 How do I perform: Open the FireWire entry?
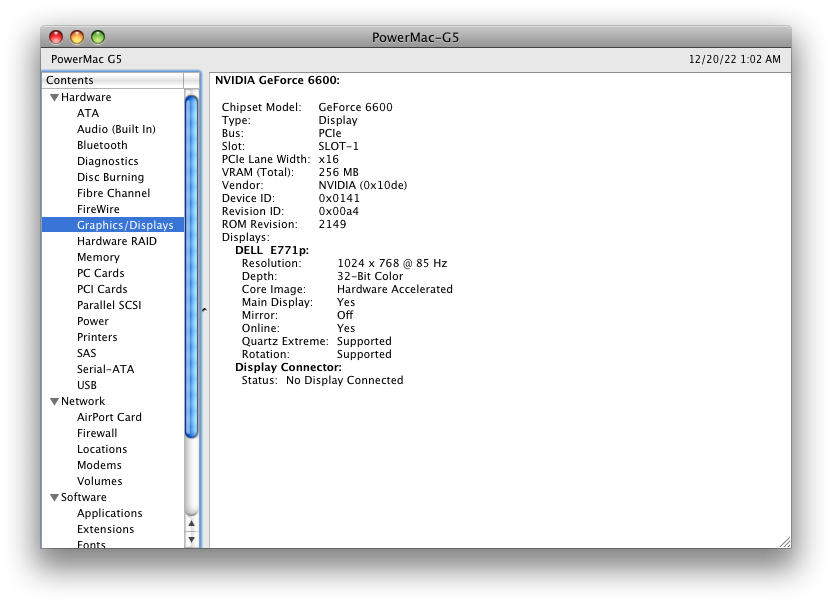[x=98, y=209]
